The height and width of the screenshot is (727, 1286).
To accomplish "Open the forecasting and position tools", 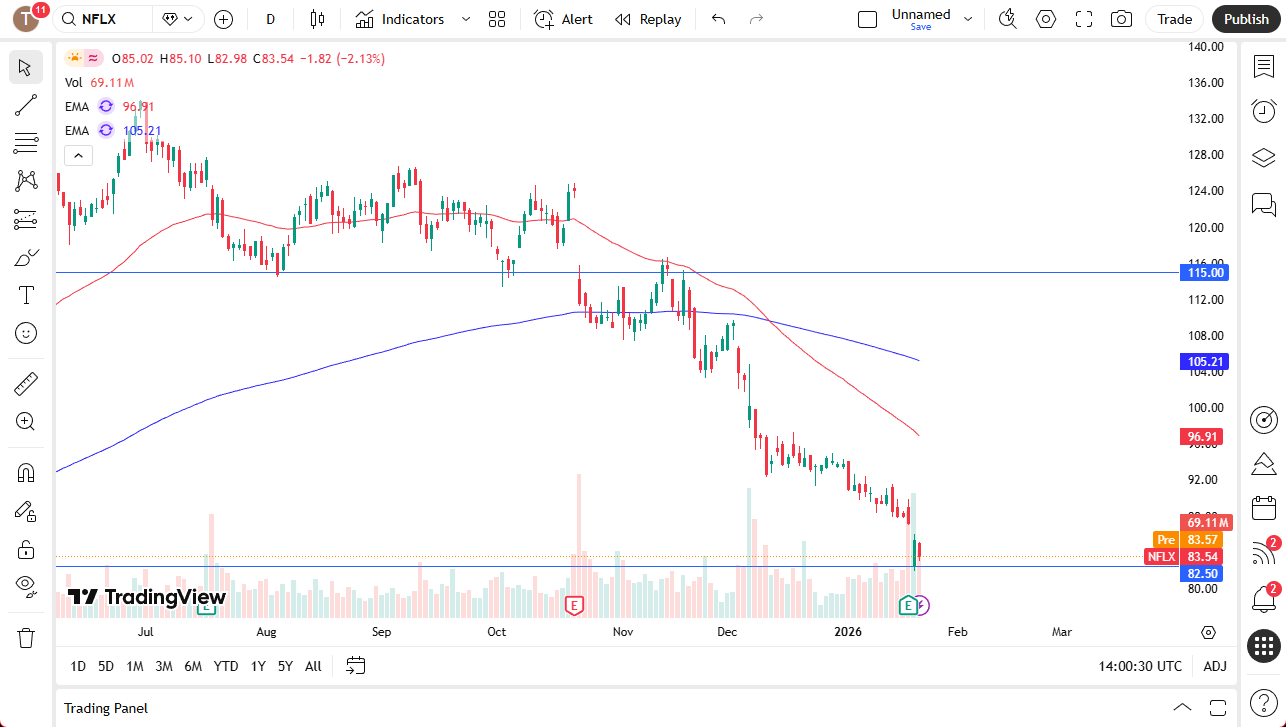I will coord(26,219).
